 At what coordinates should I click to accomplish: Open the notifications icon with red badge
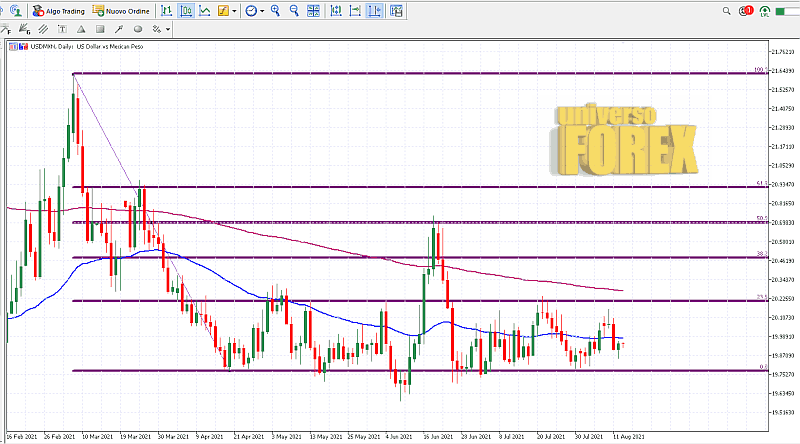746,10
